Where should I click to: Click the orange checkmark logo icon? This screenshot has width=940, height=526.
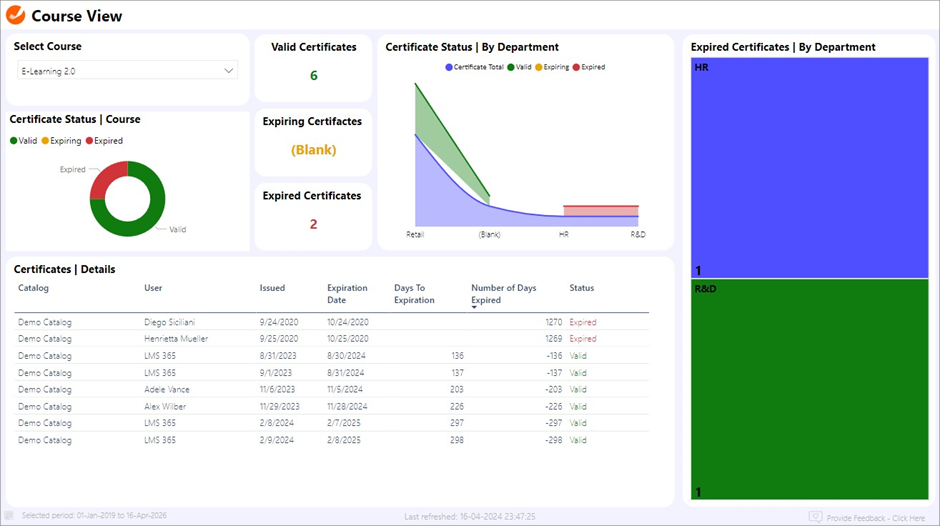pyautogui.click(x=16, y=16)
